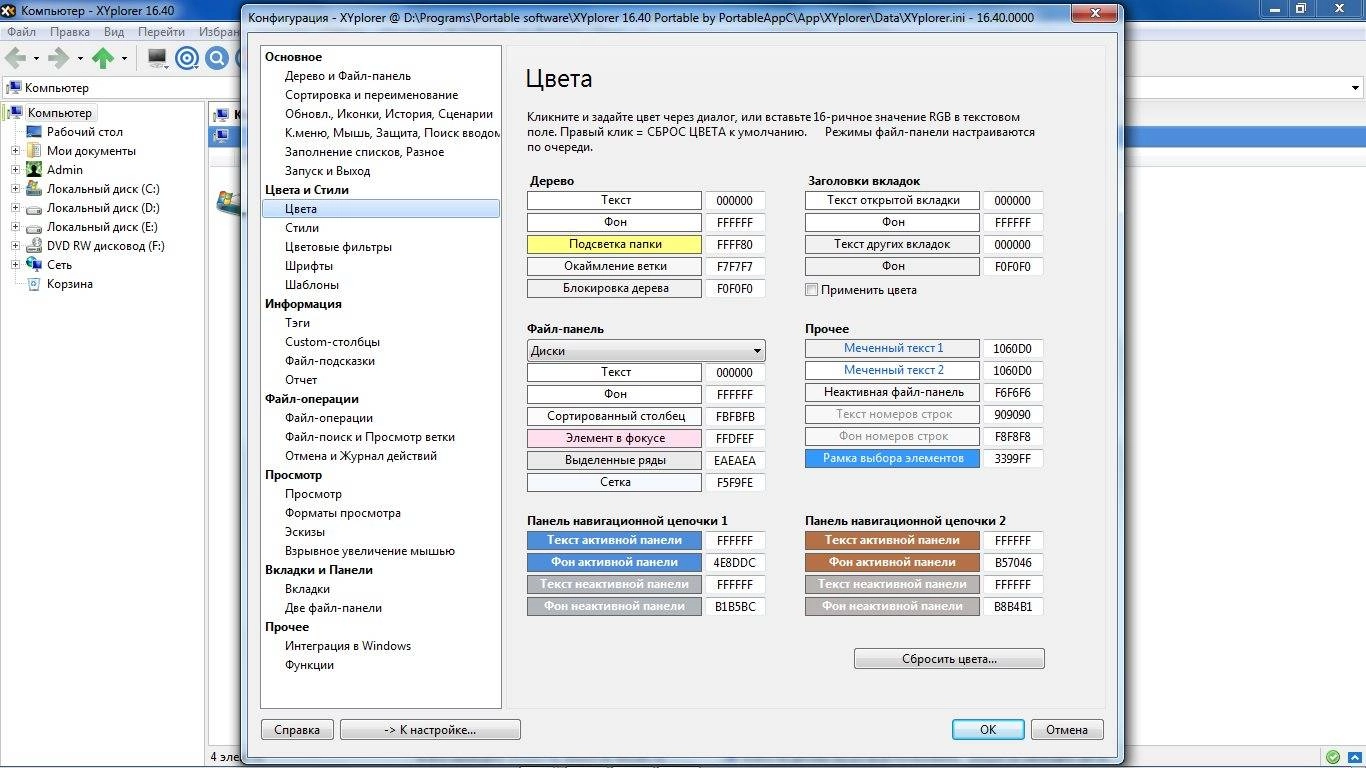Click hex field B57046
The height and width of the screenshot is (768, 1366).
coord(1013,562)
